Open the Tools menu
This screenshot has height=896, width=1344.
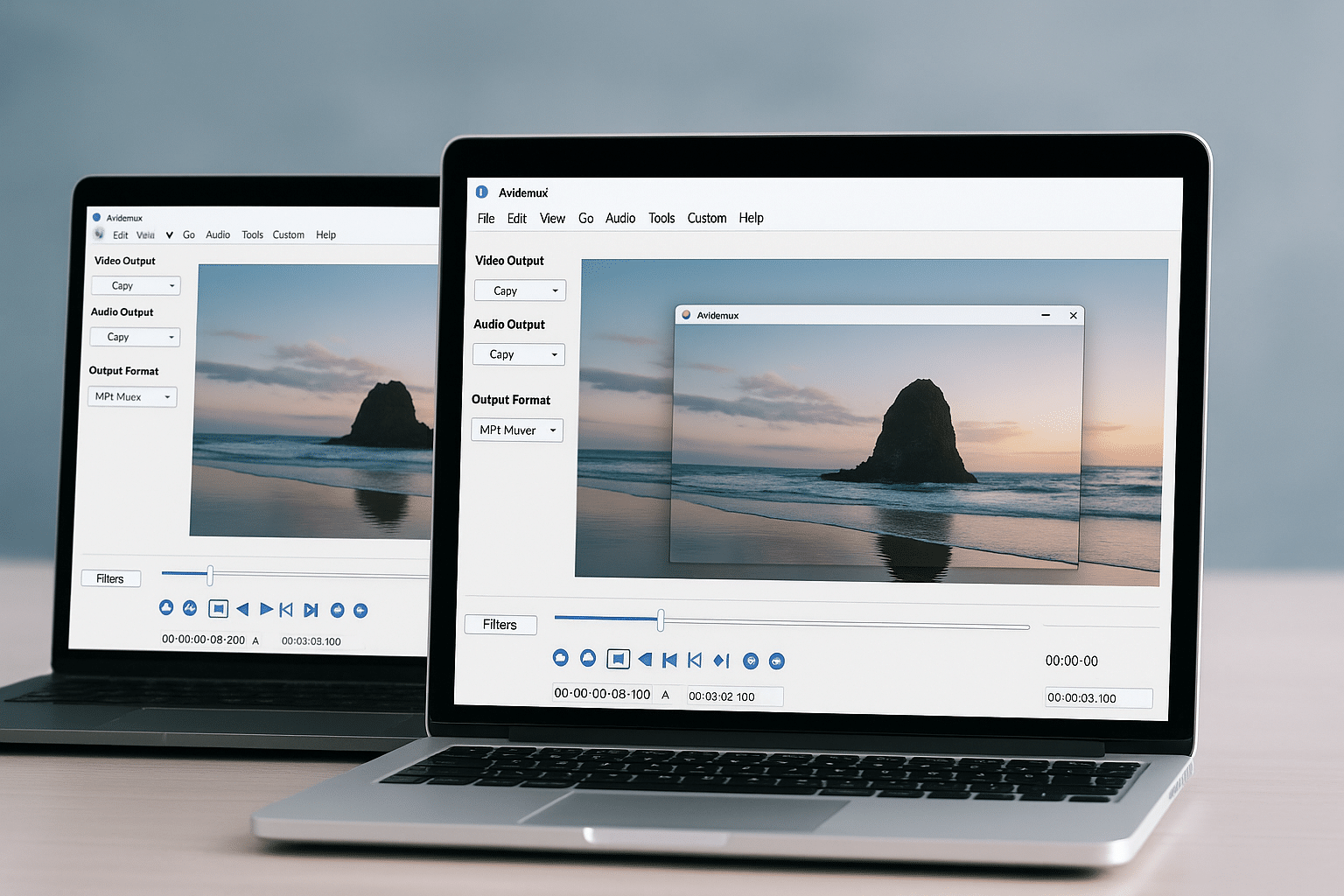pyautogui.click(x=661, y=218)
